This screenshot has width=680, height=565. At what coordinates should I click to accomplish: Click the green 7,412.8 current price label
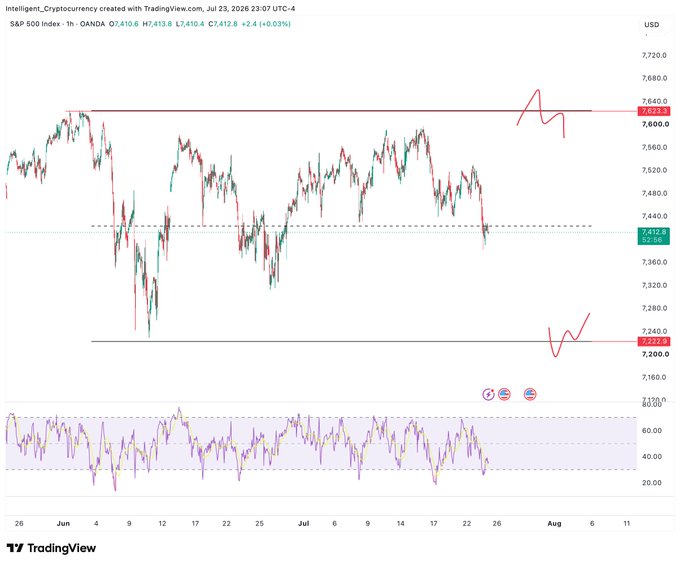(654, 232)
